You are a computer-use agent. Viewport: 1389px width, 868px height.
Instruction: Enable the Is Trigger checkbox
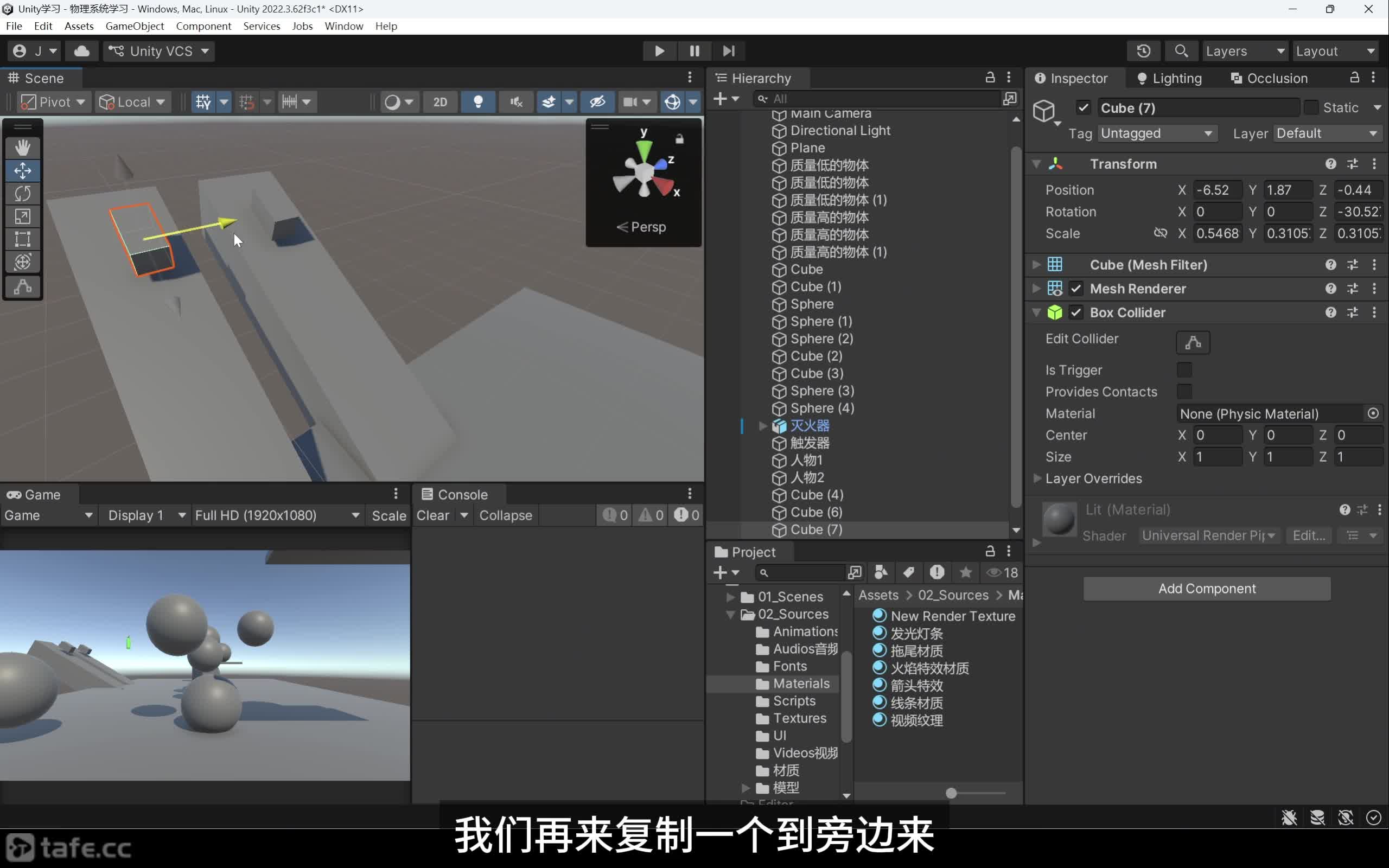pyautogui.click(x=1184, y=369)
